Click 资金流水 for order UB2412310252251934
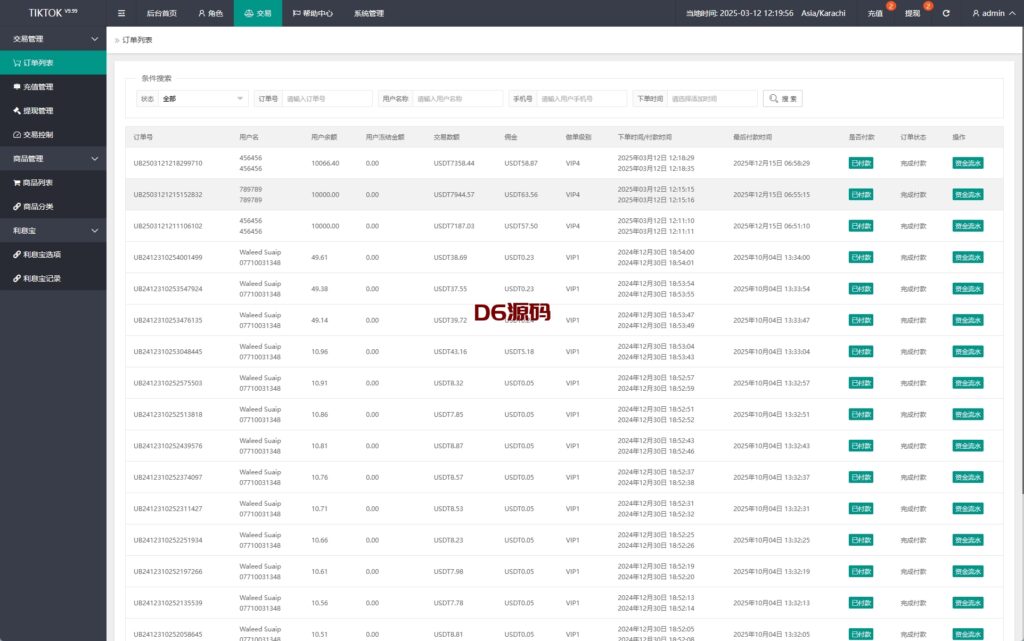Image resolution: width=1024 pixels, height=641 pixels. pyautogui.click(x=968, y=540)
